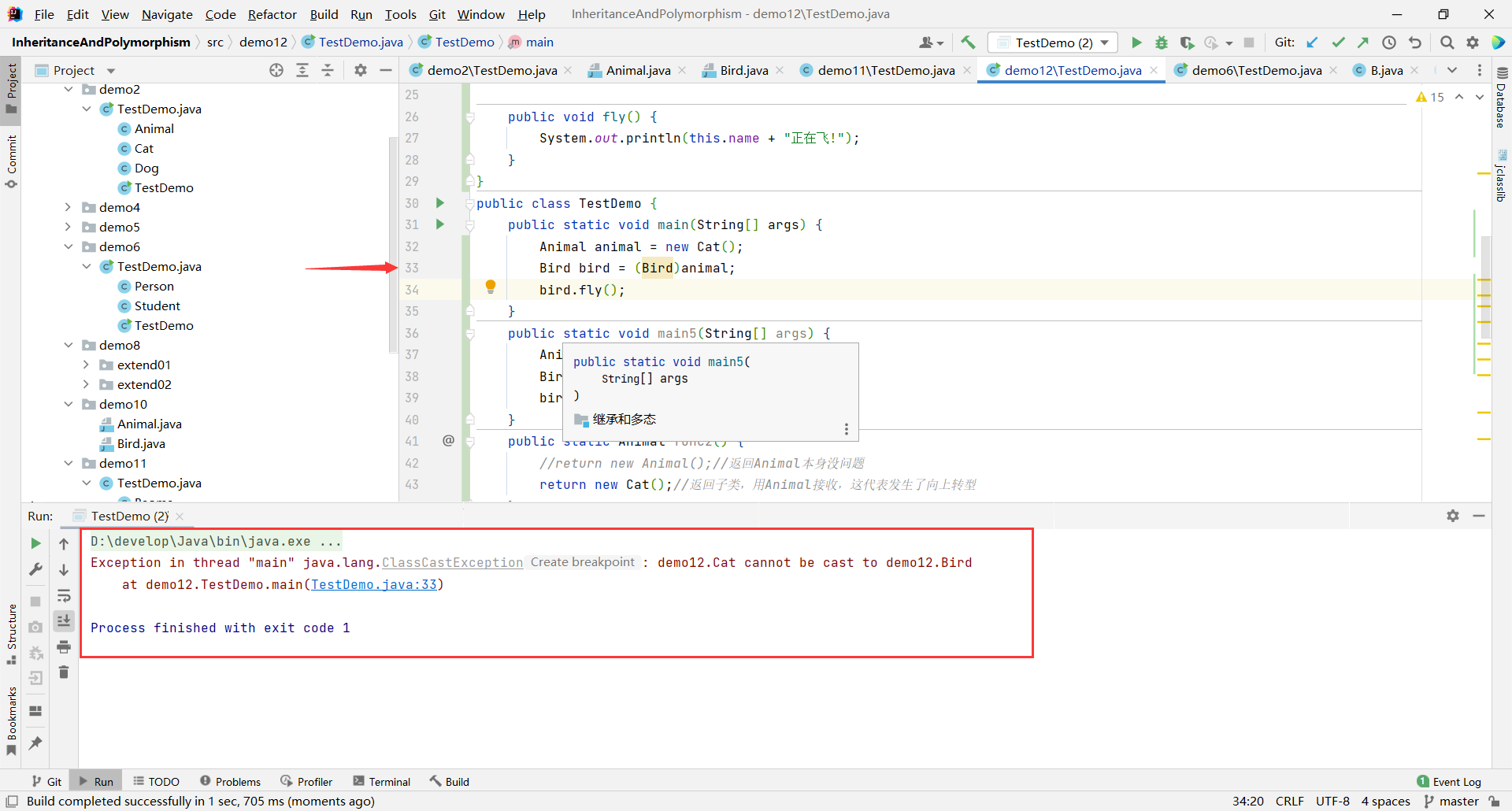Run main method from gutter at line 31
This screenshot has height=811, width=1512.
pyautogui.click(x=440, y=224)
